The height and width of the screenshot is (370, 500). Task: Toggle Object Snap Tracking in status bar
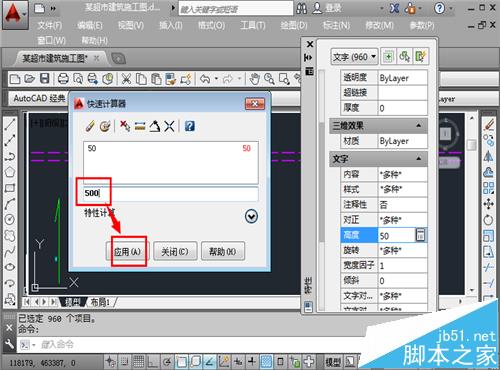click(x=210, y=361)
